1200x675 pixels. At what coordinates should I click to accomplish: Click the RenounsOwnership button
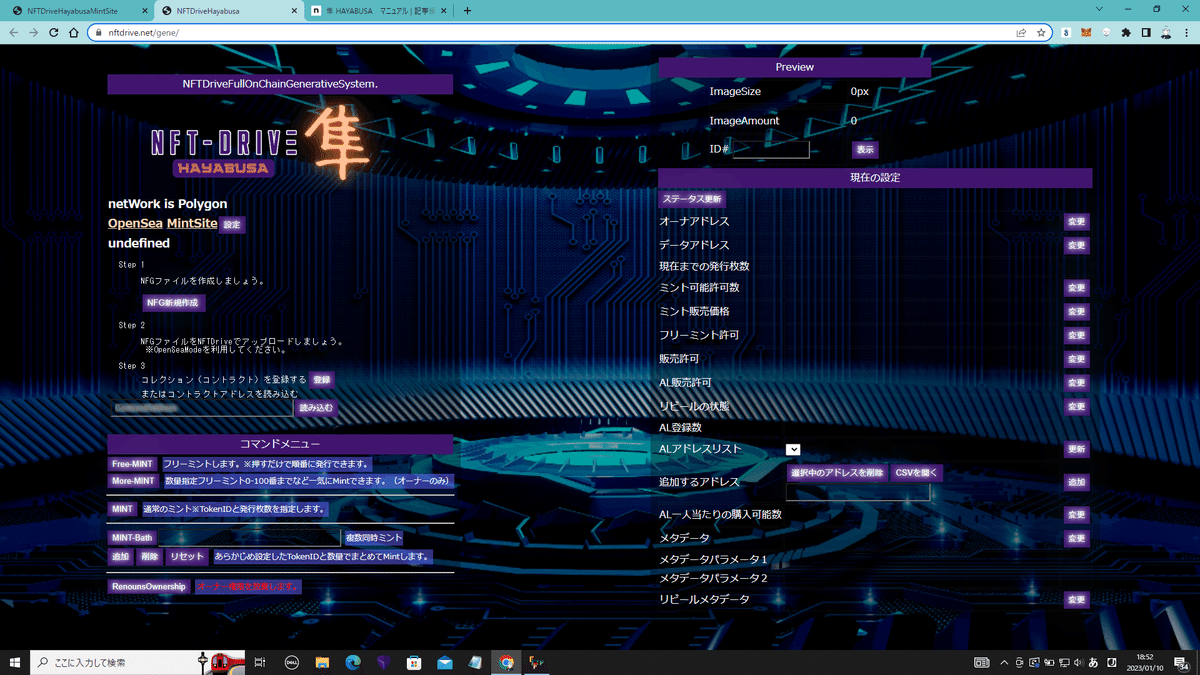(149, 586)
